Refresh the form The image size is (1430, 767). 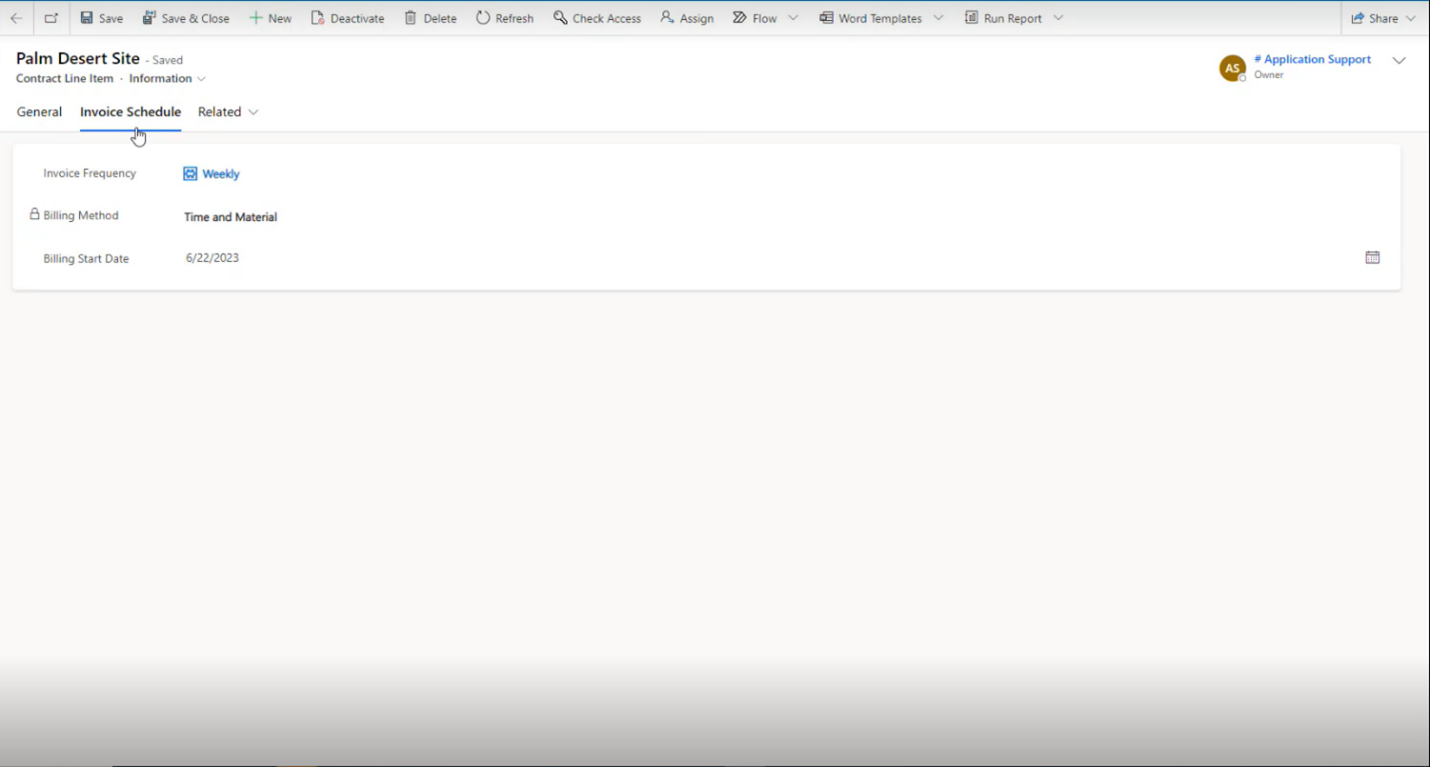(505, 18)
